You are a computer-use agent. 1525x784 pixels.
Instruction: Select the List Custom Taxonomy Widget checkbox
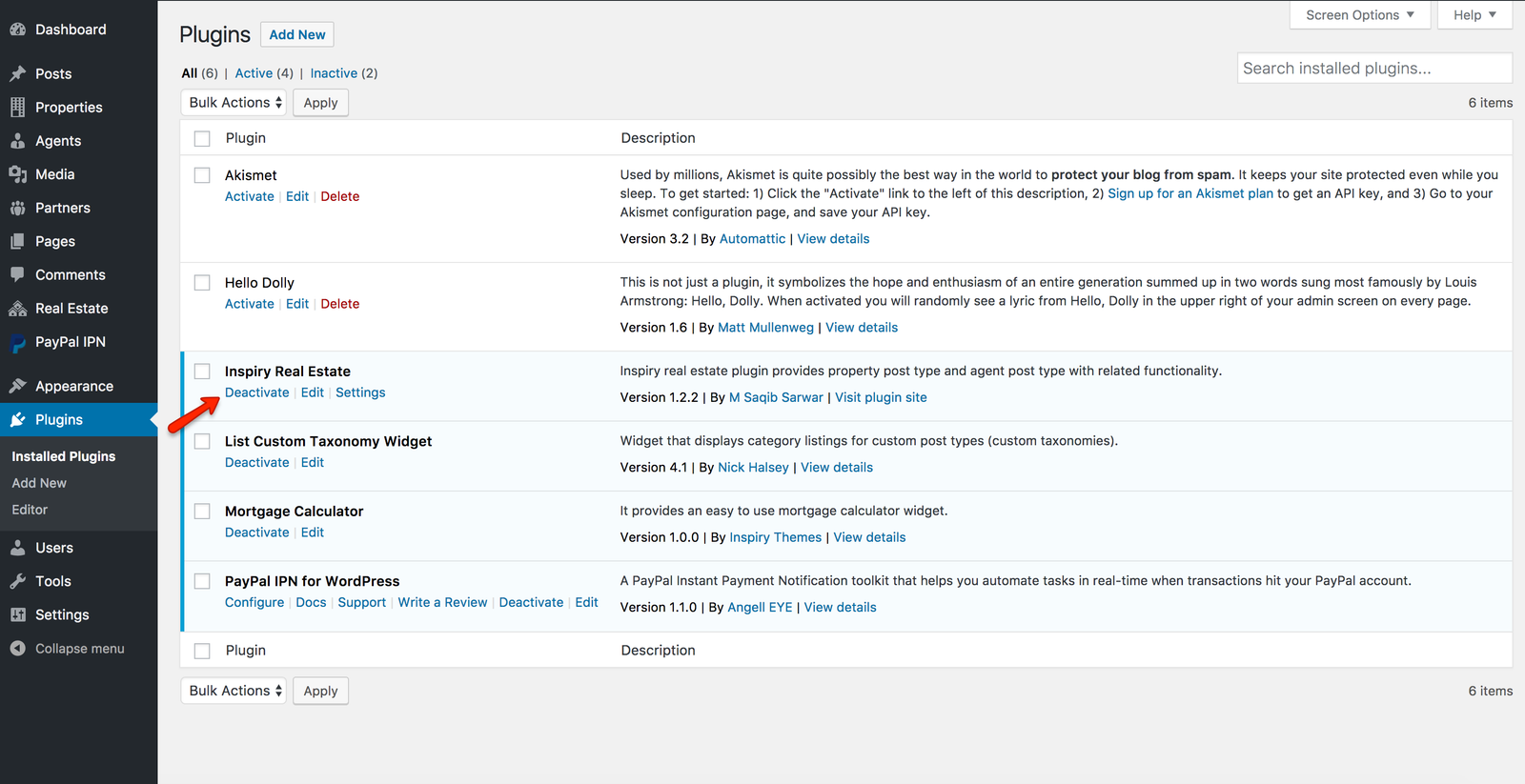point(202,441)
